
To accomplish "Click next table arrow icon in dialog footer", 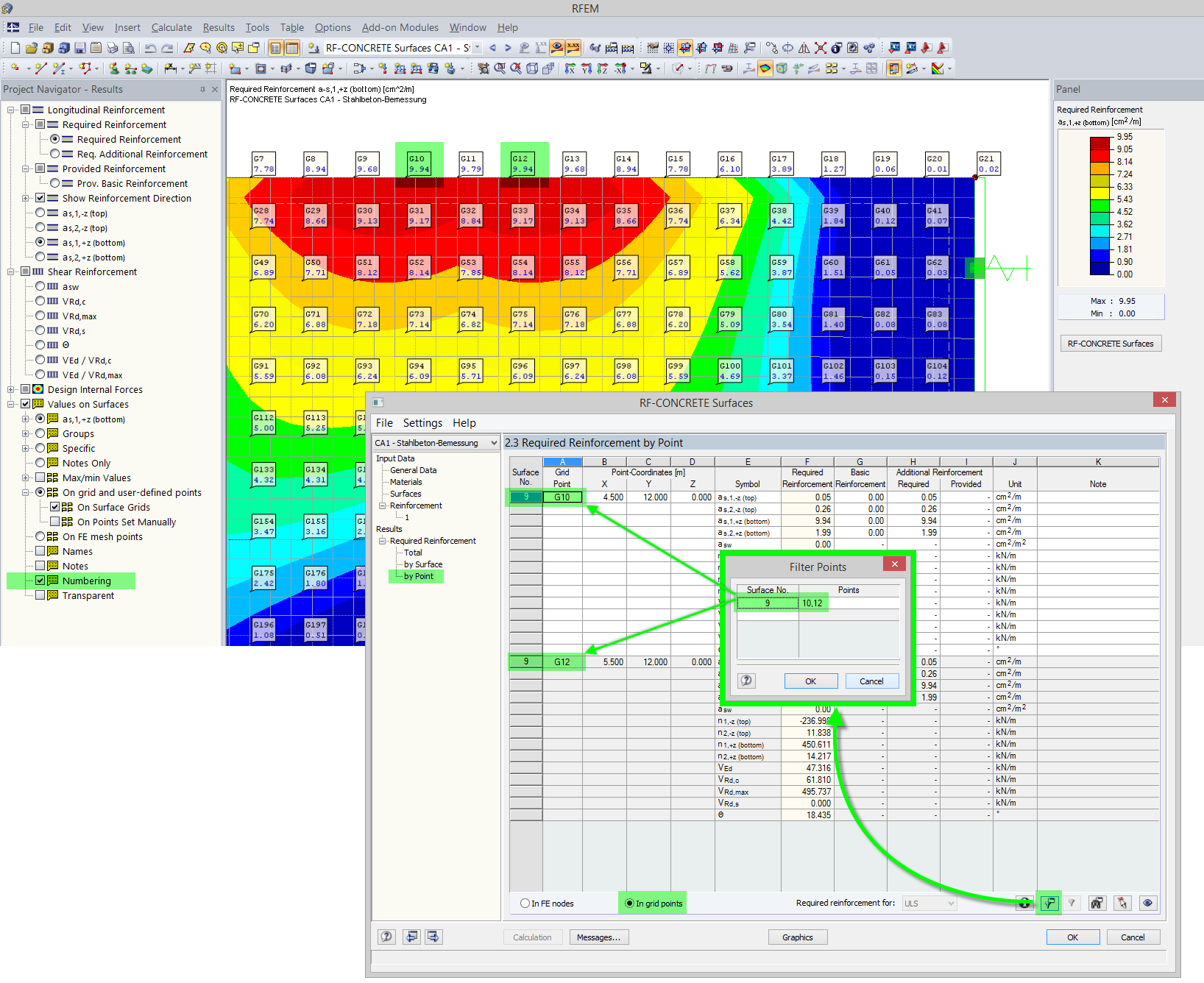I will pyautogui.click(x=433, y=937).
